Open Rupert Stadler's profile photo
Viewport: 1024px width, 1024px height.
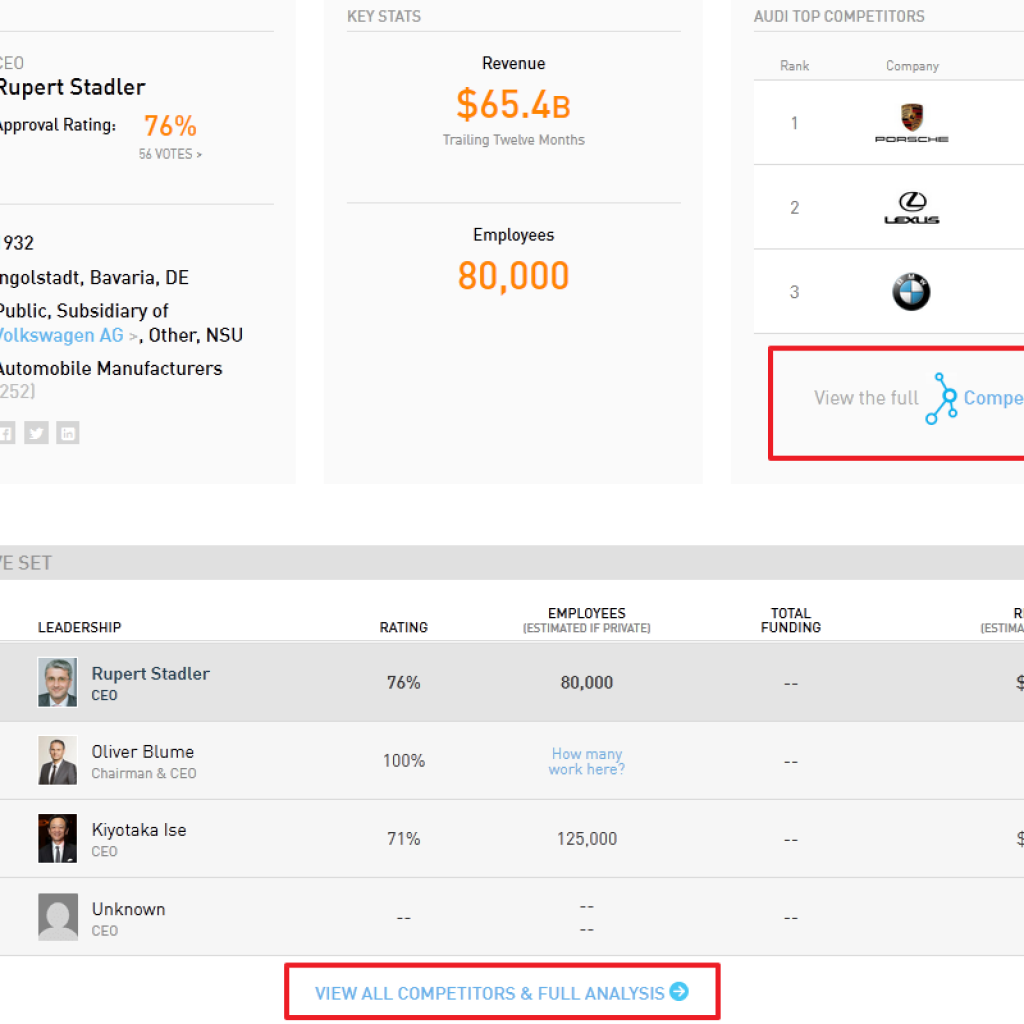[57, 682]
